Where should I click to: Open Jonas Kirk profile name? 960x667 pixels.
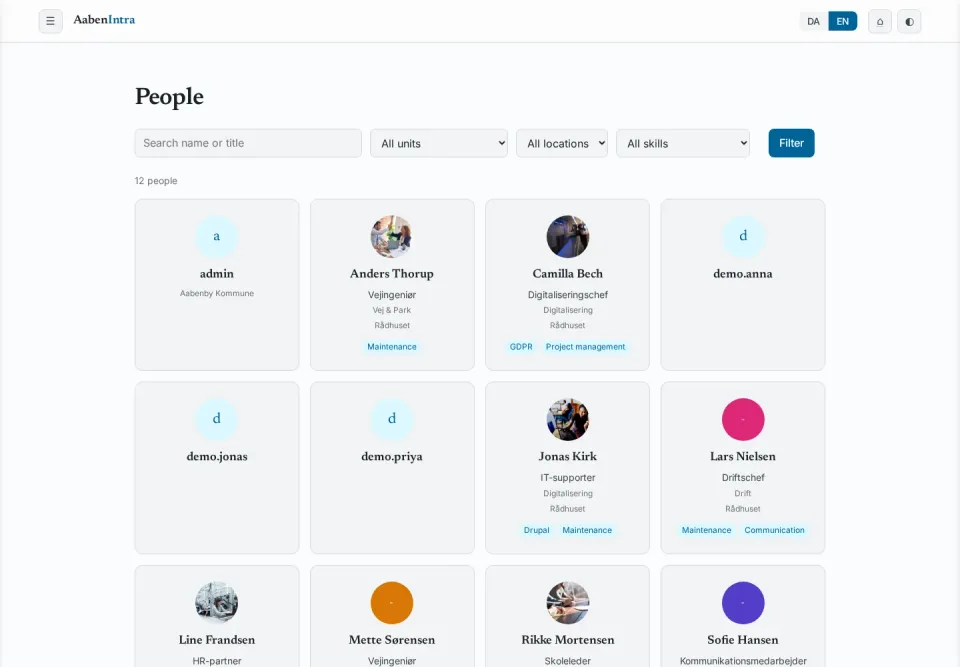click(568, 456)
